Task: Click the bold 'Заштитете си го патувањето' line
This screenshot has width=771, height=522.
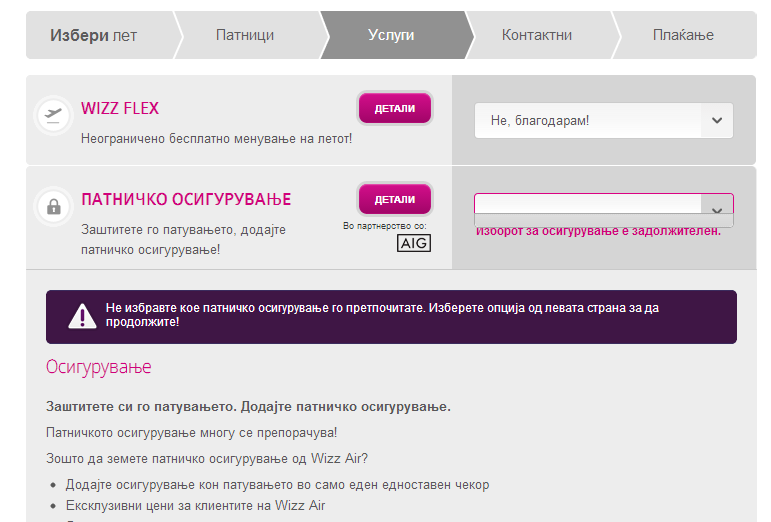Action: [248, 407]
